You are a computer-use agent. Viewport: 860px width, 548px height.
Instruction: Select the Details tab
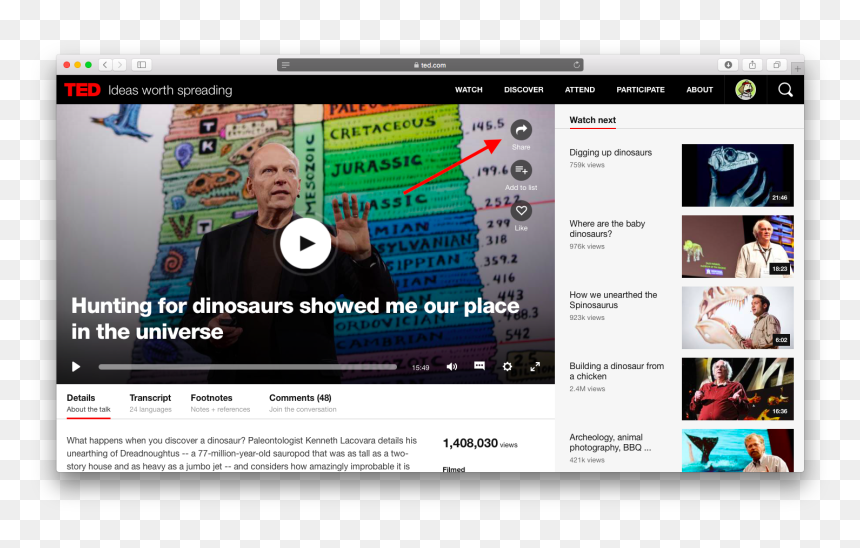click(88, 403)
